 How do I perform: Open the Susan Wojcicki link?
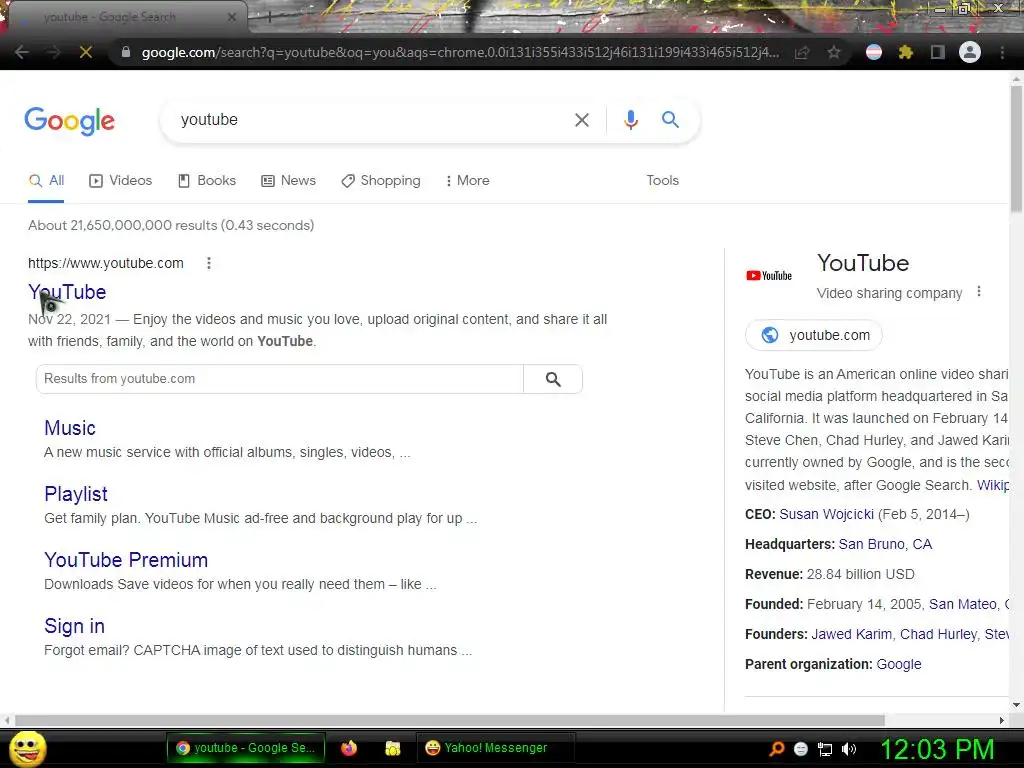coord(826,514)
